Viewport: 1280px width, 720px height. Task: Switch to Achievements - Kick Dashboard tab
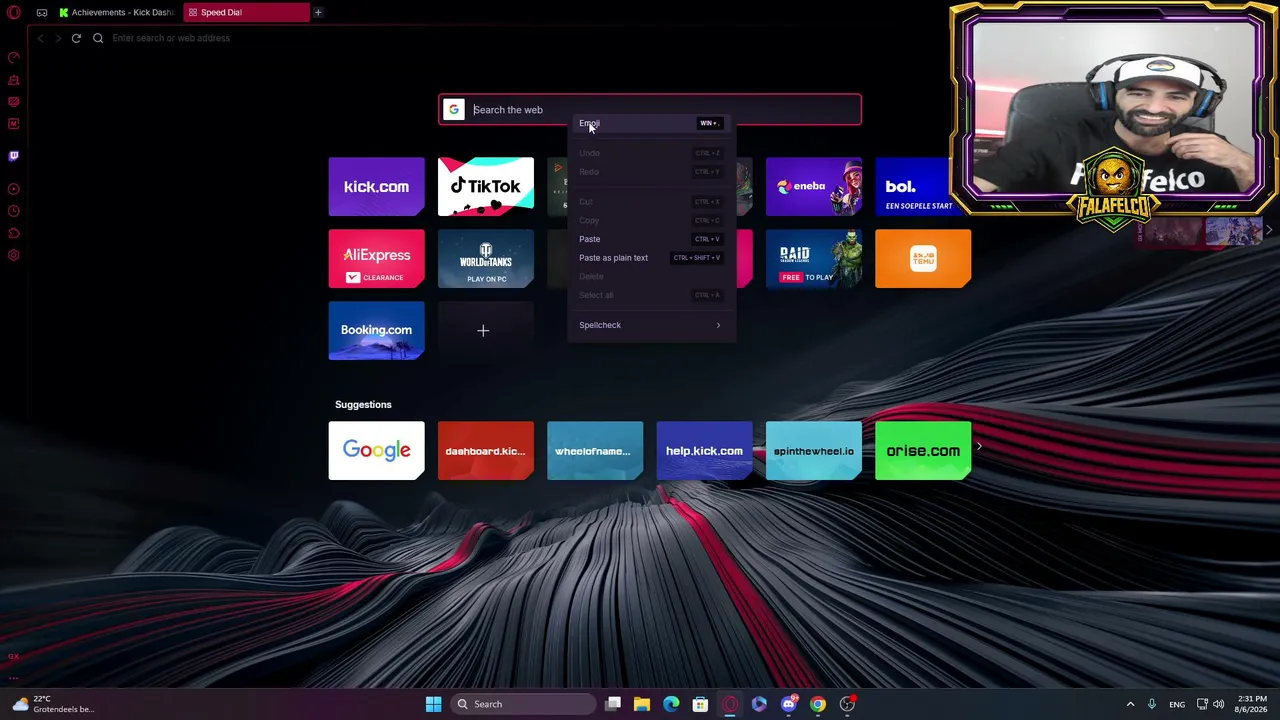(x=116, y=12)
